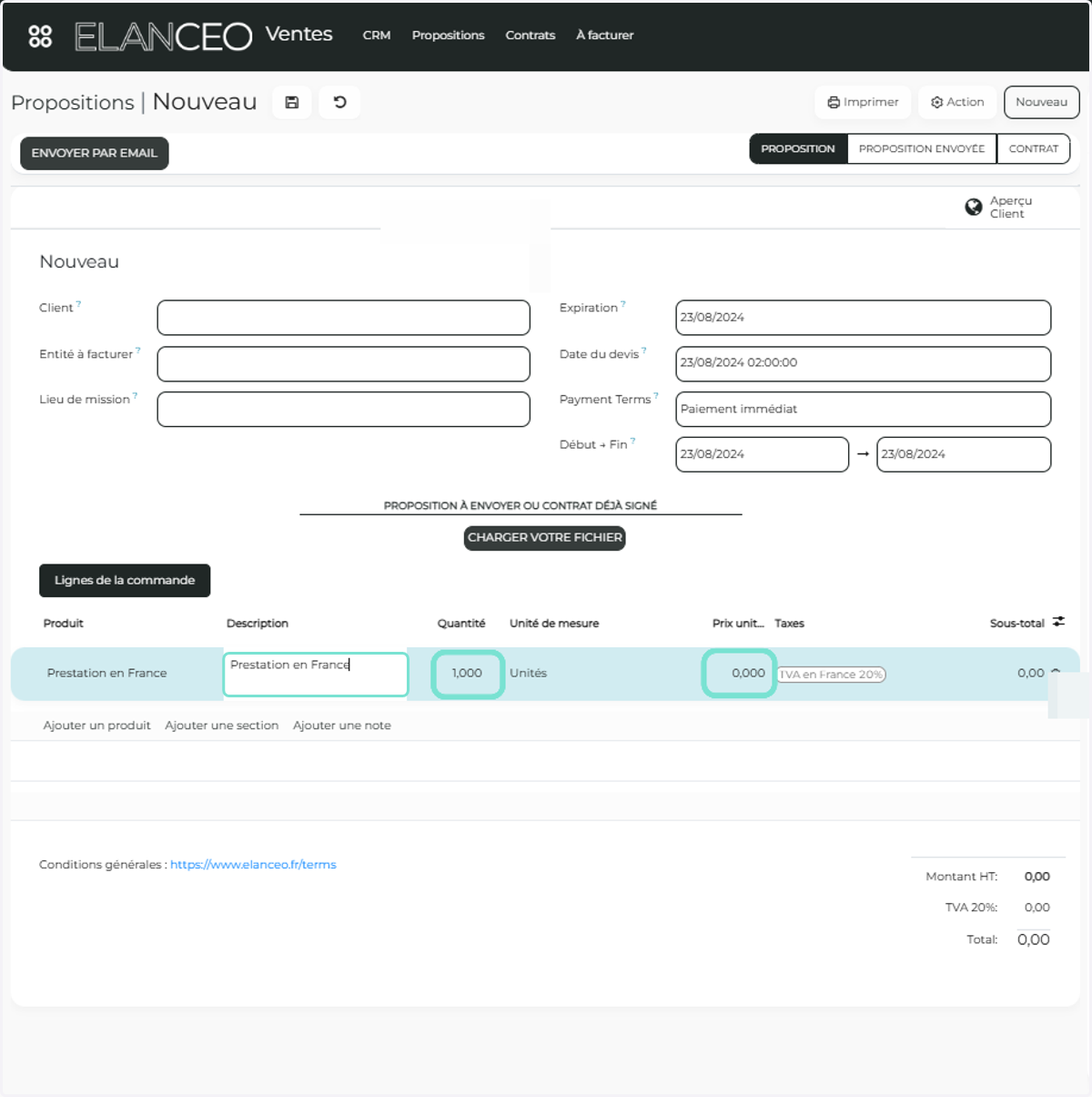Click the Taxes column header
This screenshot has height=1097, width=1092.
click(790, 624)
